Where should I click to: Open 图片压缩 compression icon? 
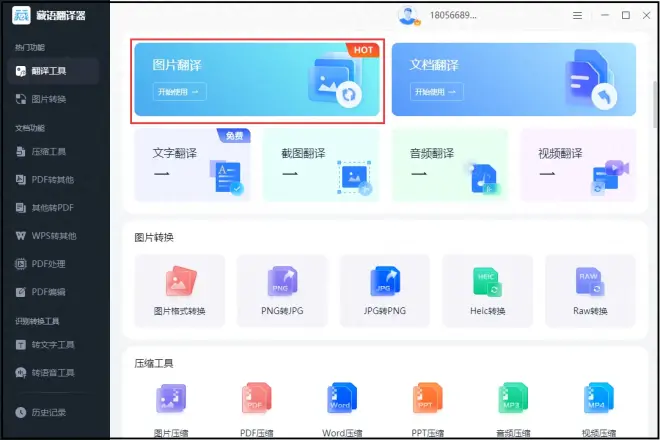pos(171,398)
